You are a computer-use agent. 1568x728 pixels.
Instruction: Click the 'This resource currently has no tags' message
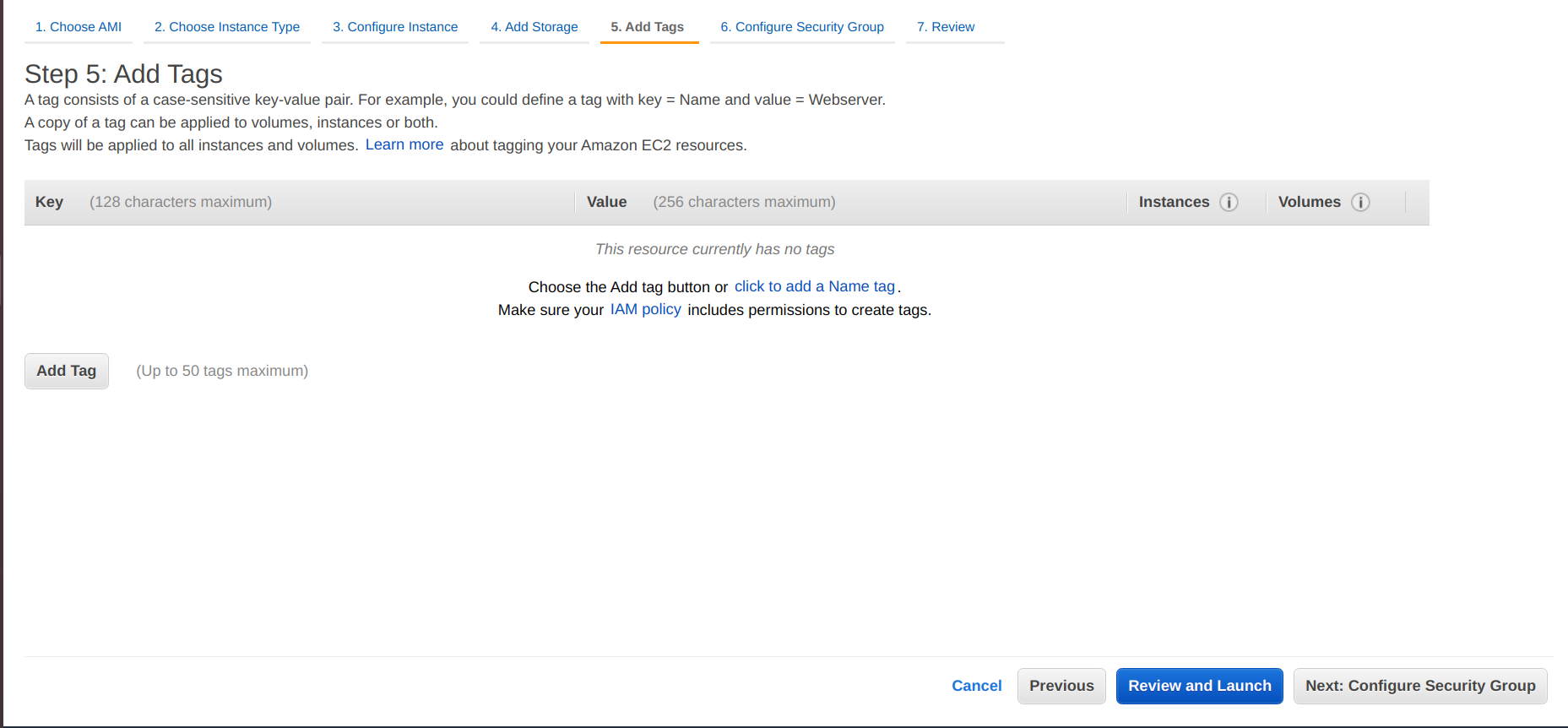tap(714, 249)
